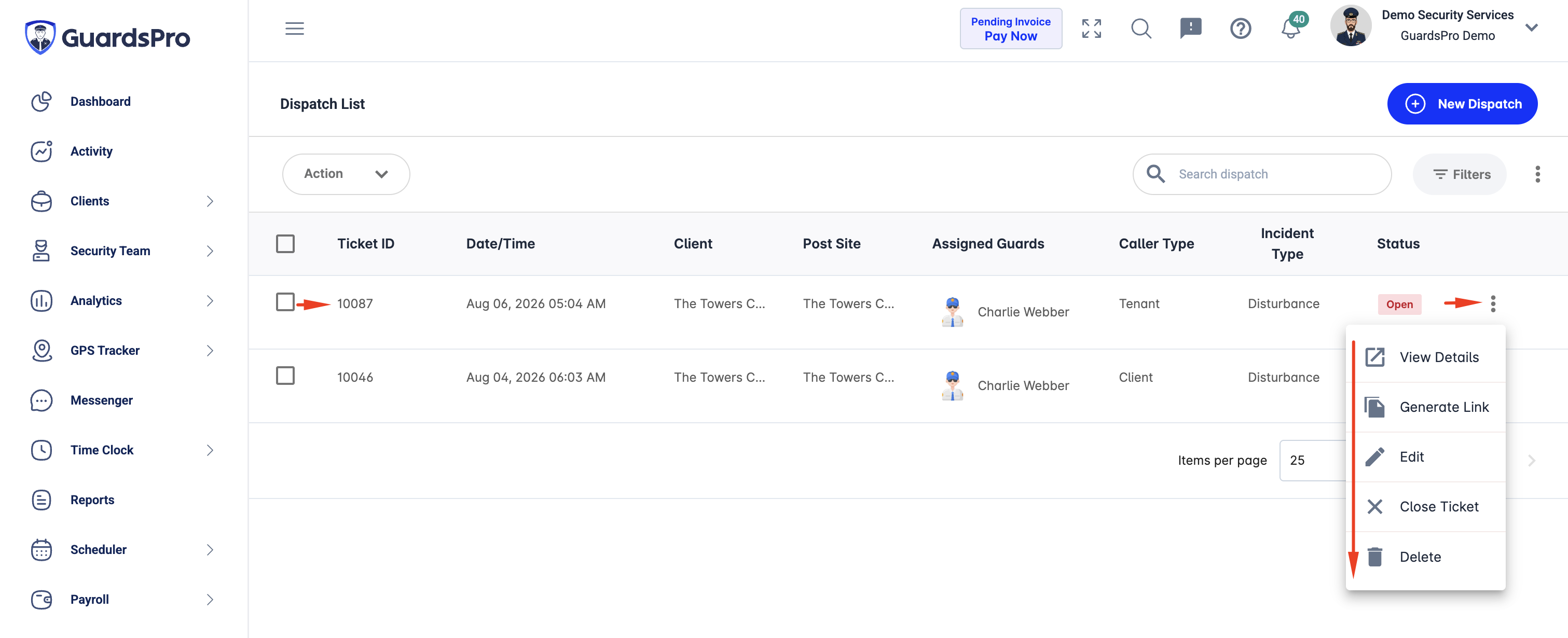This screenshot has height=638, width=1568.
Task: Click Pending Invoice Pay Now button
Action: click(x=1011, y=29)
